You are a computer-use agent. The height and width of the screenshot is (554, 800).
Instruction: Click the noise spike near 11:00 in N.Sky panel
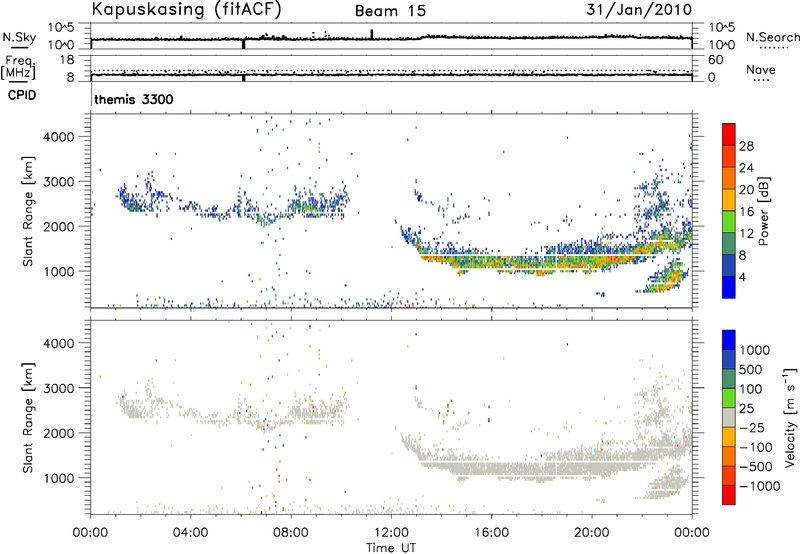pos(372,34)
